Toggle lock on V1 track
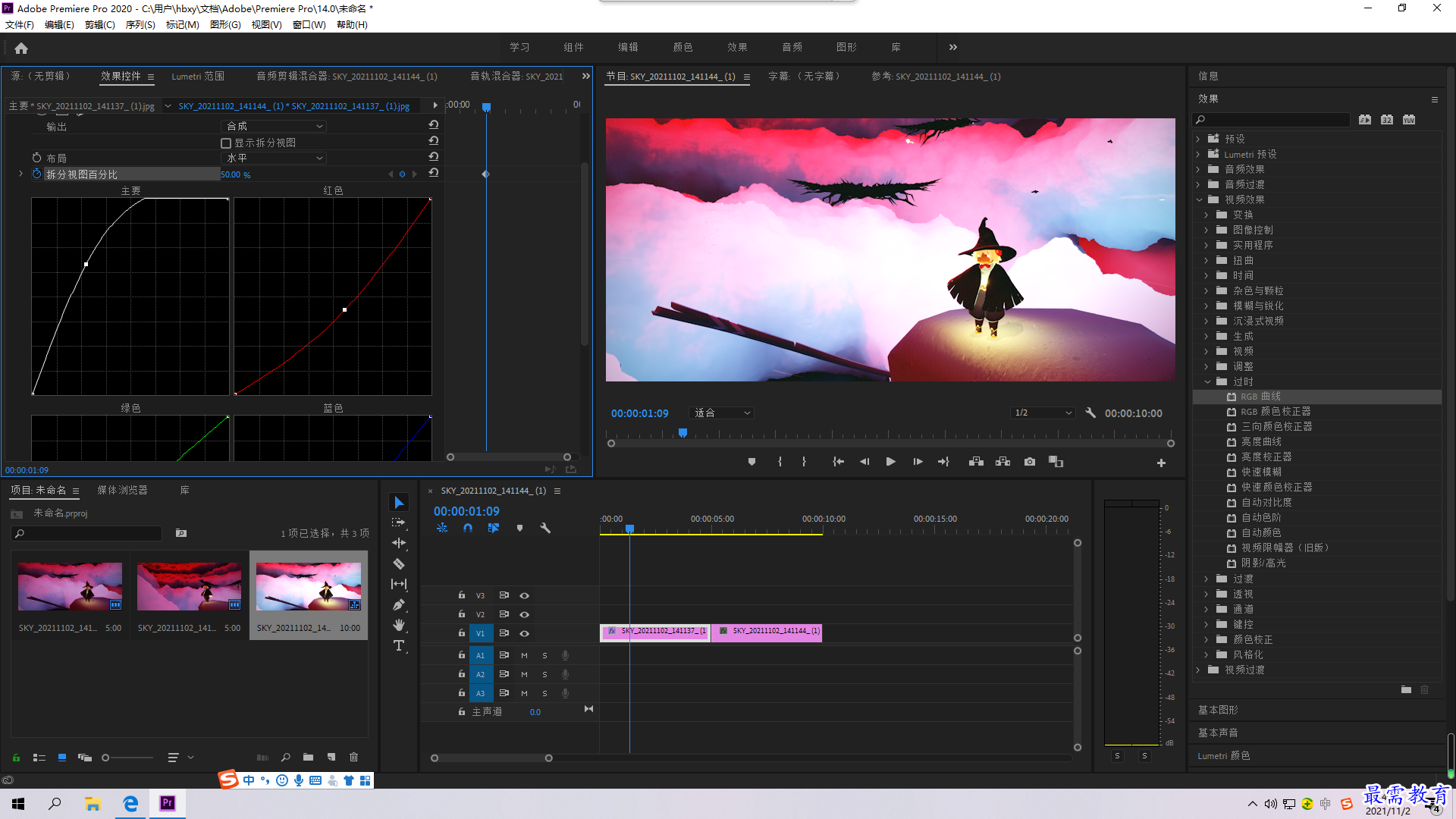The width and height of the screenshot is (1456, 819). (x=461, y=633)
